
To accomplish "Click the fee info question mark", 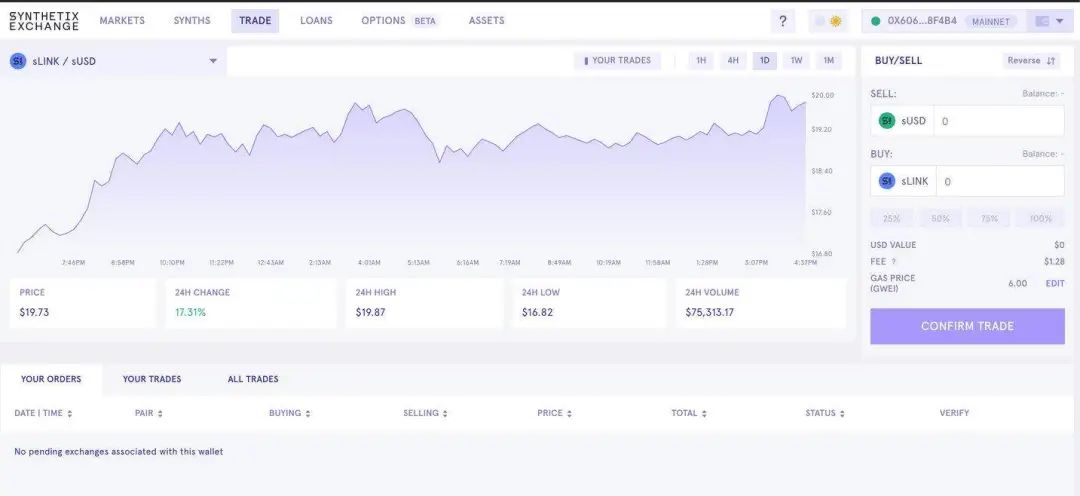I will coord(894,262).
